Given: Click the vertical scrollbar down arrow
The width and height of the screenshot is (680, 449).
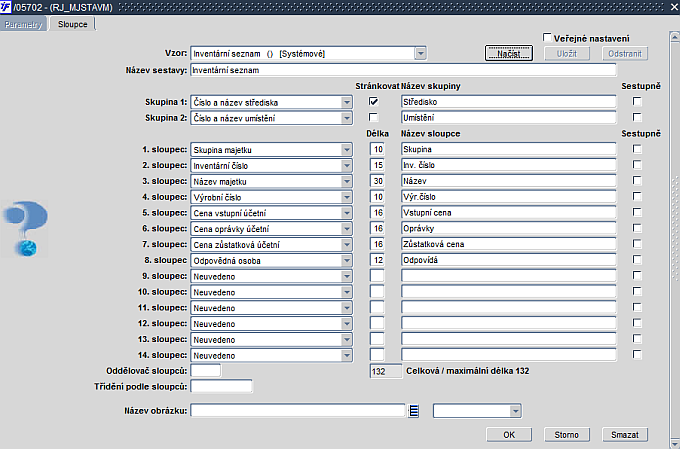Looking at the screenshot, I should (x=674, y=443).
